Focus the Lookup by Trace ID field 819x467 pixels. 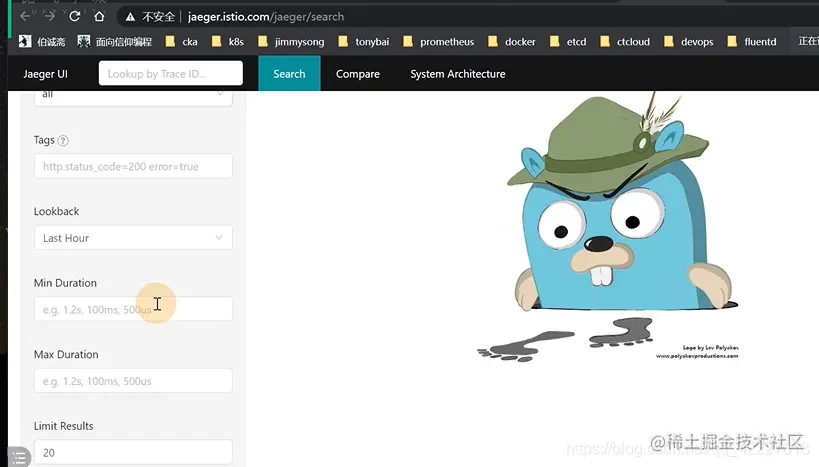171,73
